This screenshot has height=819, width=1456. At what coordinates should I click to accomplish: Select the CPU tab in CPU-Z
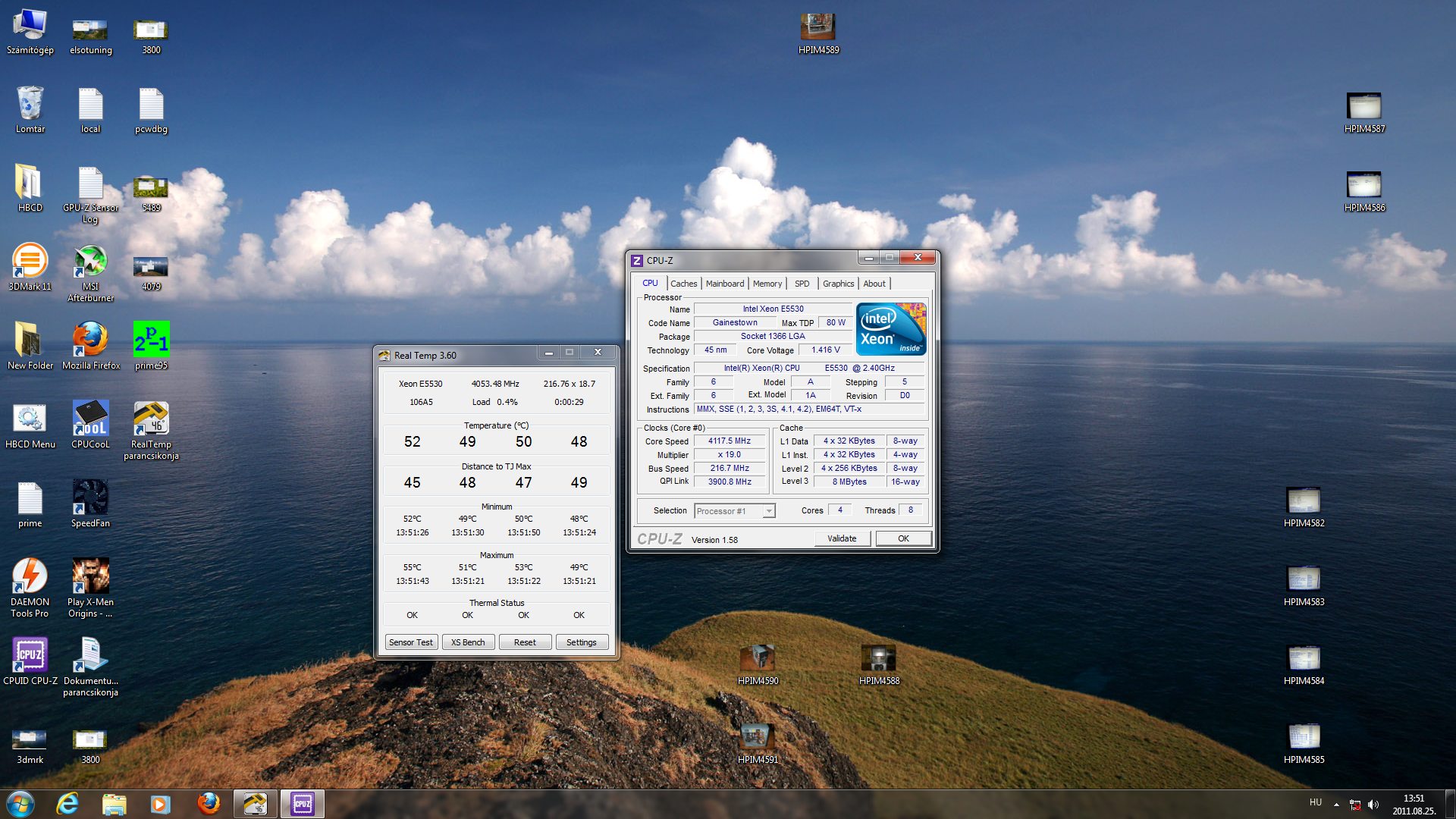tap(650, 283)
